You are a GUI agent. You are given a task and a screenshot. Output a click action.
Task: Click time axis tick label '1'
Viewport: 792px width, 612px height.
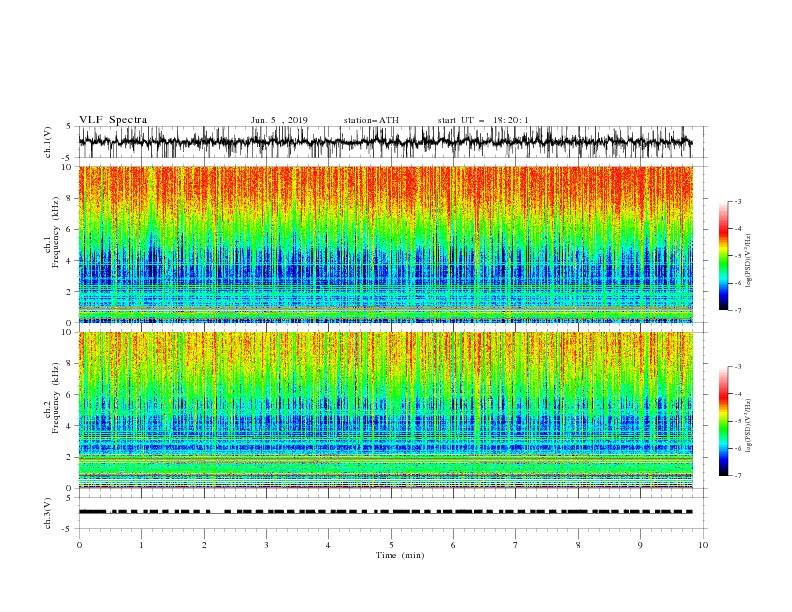point(141,545)
